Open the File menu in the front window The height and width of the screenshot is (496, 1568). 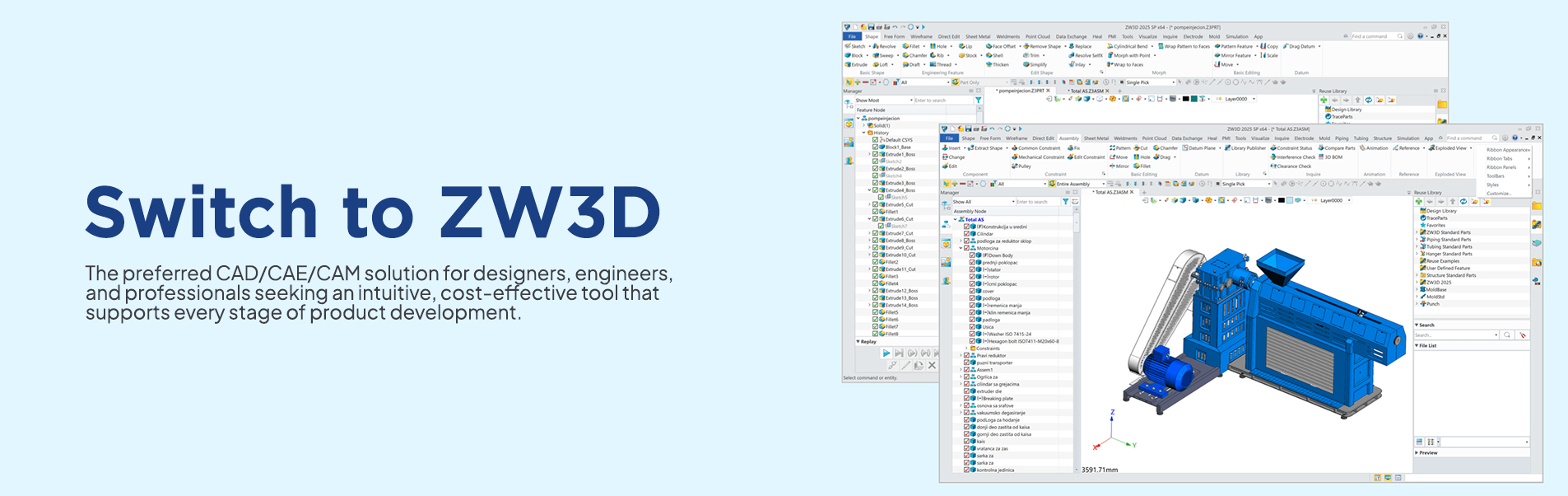(x=949, y=138)
